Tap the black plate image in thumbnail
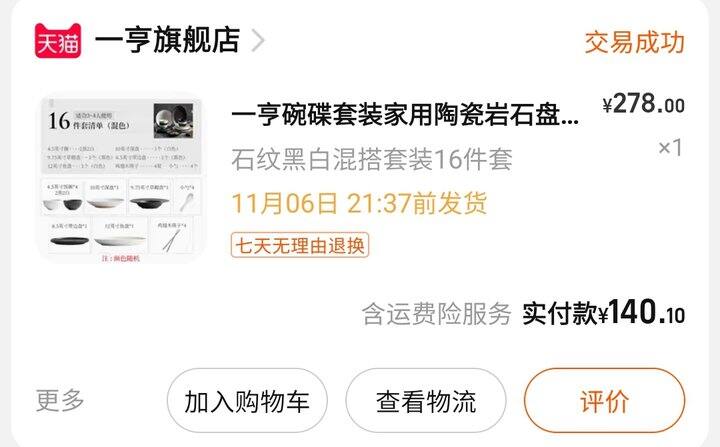This screenshot has width=720, height=447. (70, 240)
